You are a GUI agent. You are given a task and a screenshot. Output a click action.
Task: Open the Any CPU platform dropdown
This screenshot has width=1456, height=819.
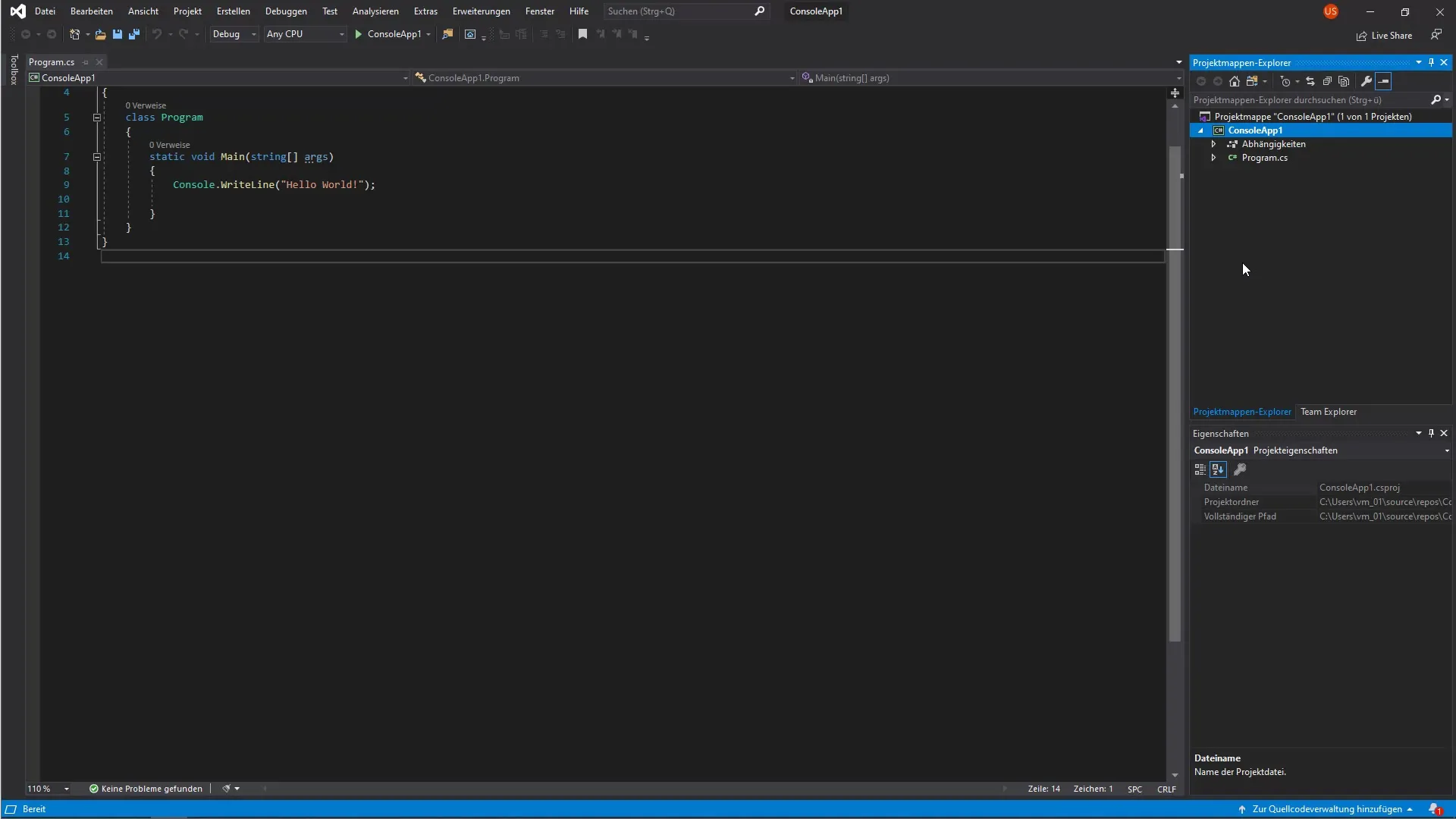tap(306, 34)
